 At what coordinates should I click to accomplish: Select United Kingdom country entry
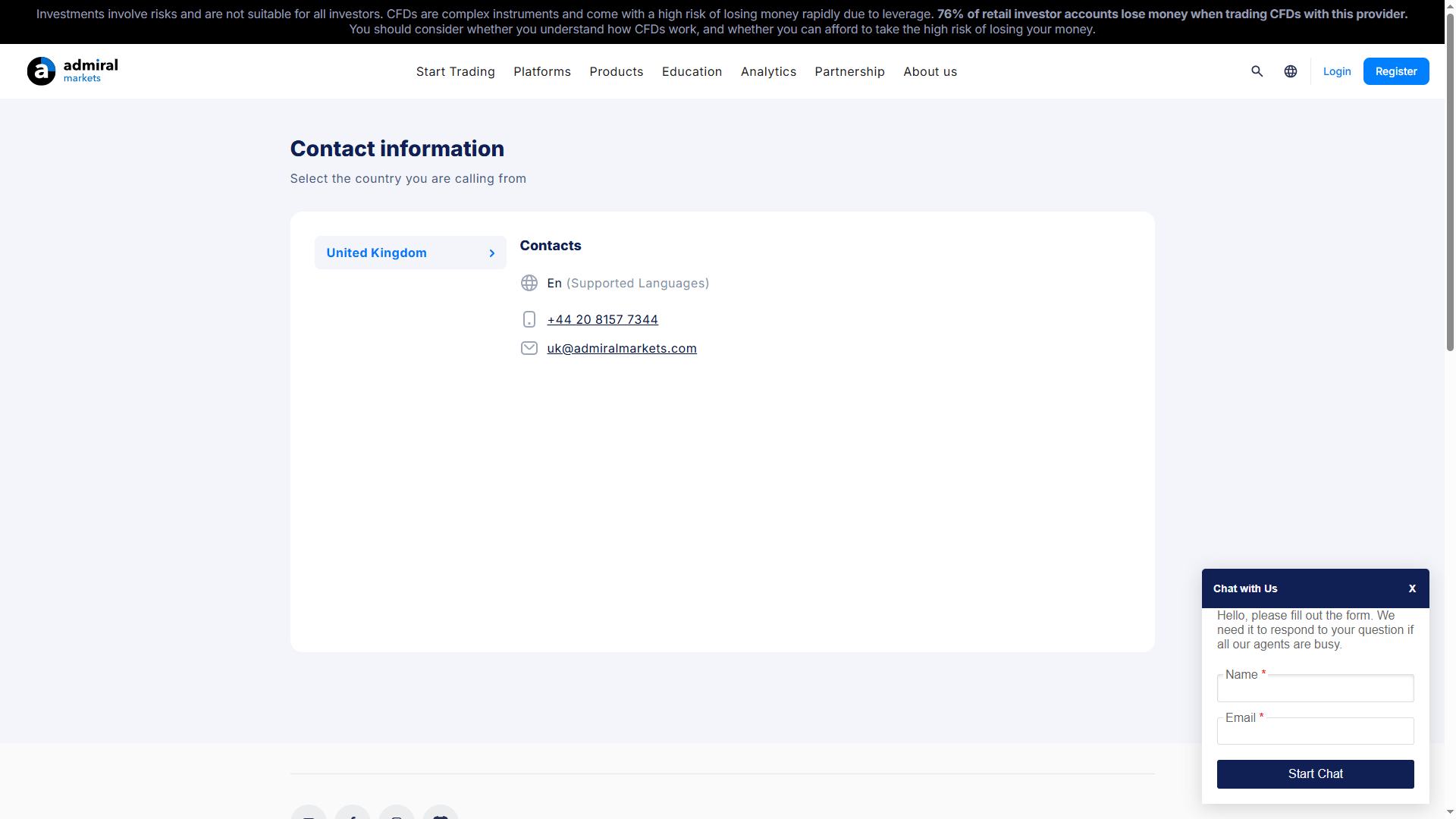410,253
